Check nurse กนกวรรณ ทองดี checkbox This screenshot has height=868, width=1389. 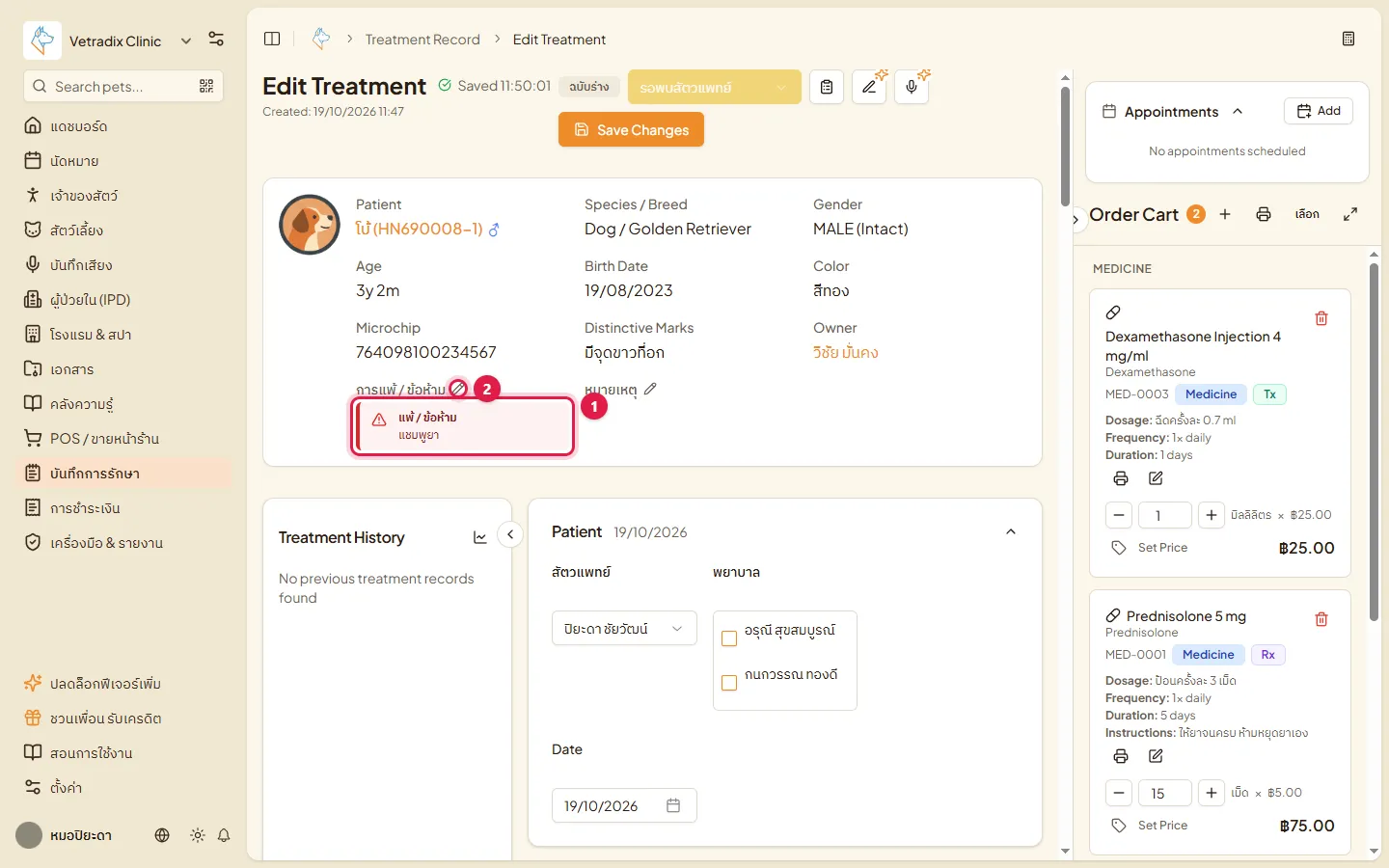(x=729, y=683)
